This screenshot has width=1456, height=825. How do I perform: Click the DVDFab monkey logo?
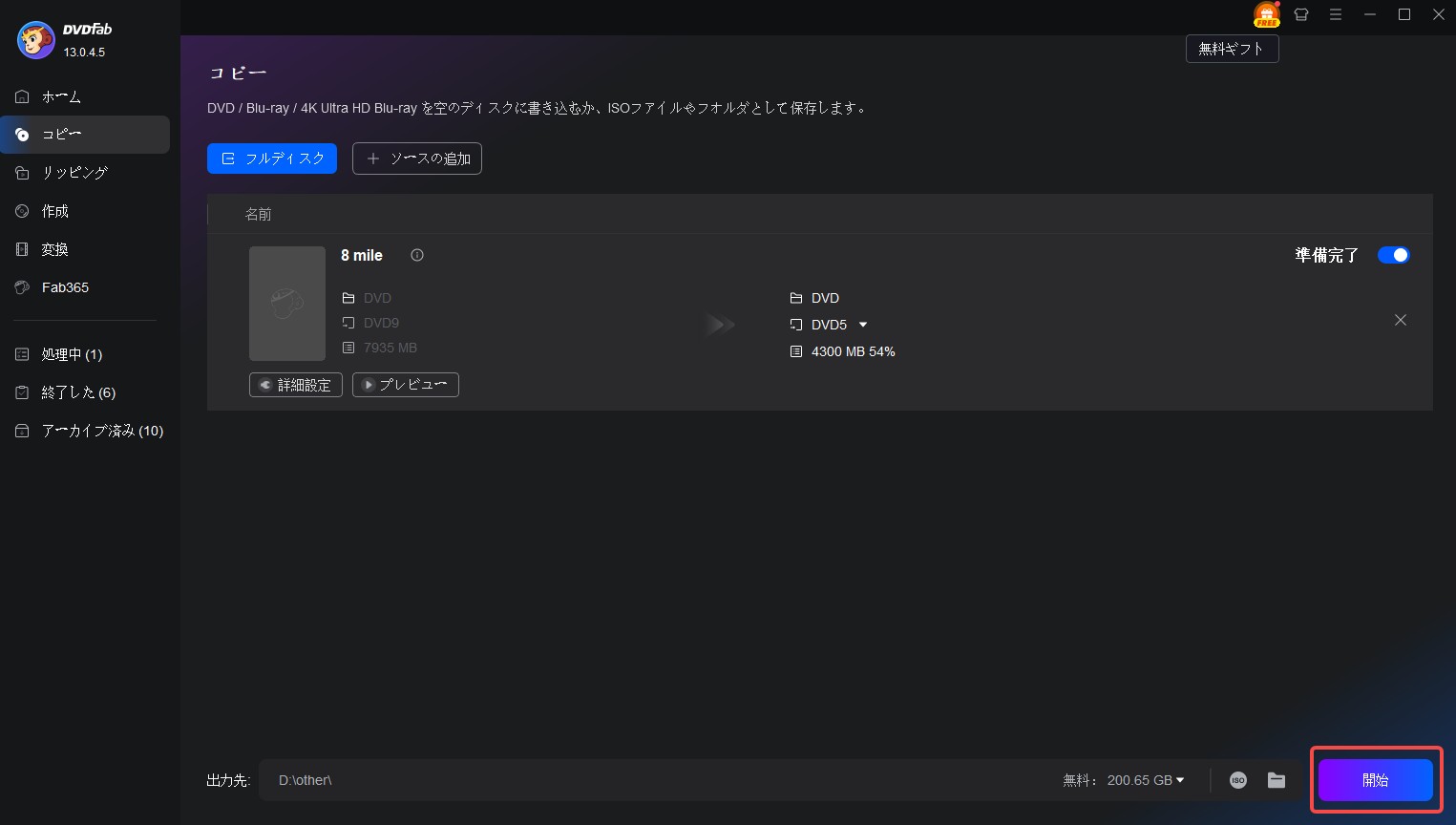point(36,40)
